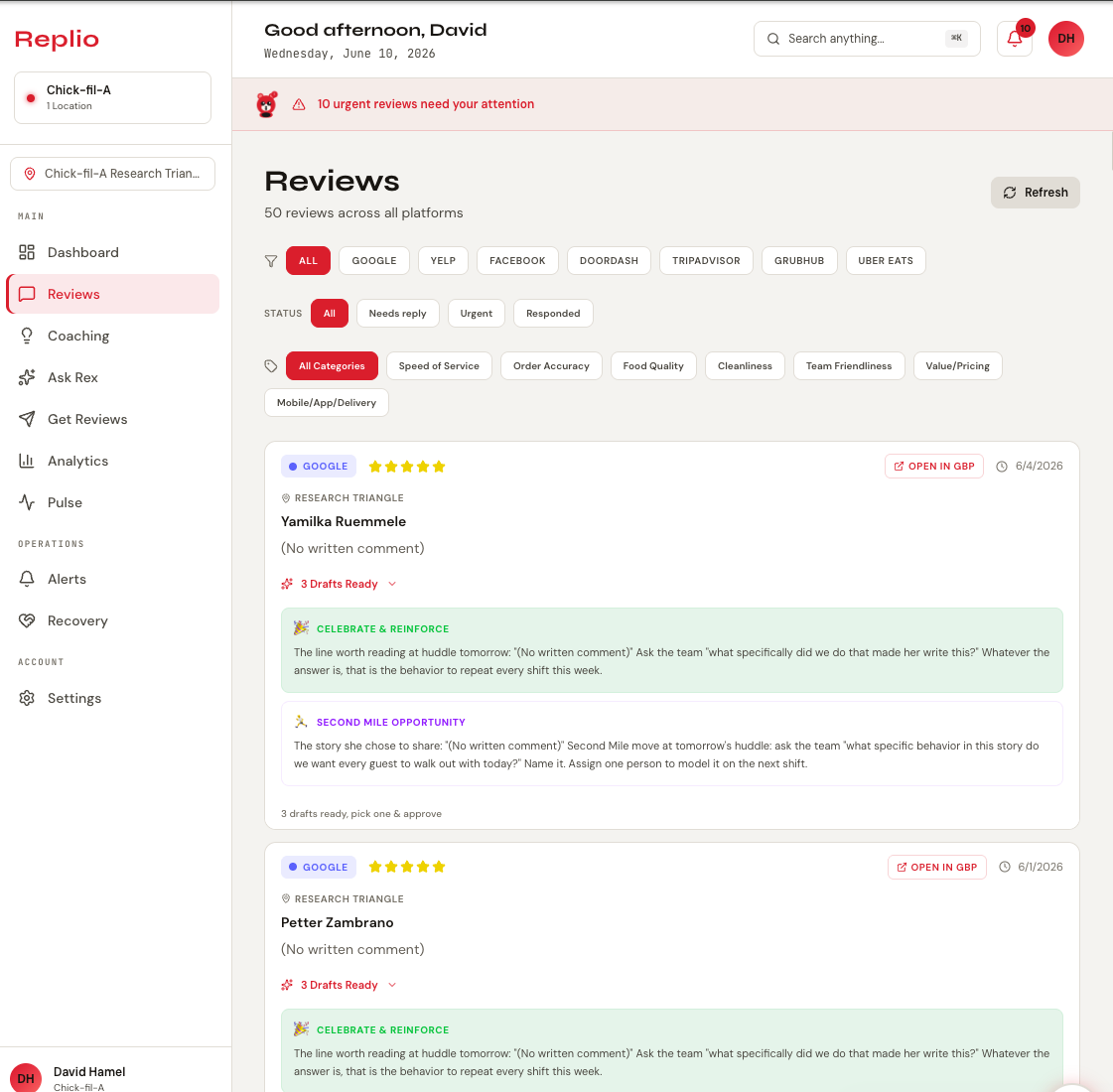Filter by Team Friendliness category

tap(849, 366)
